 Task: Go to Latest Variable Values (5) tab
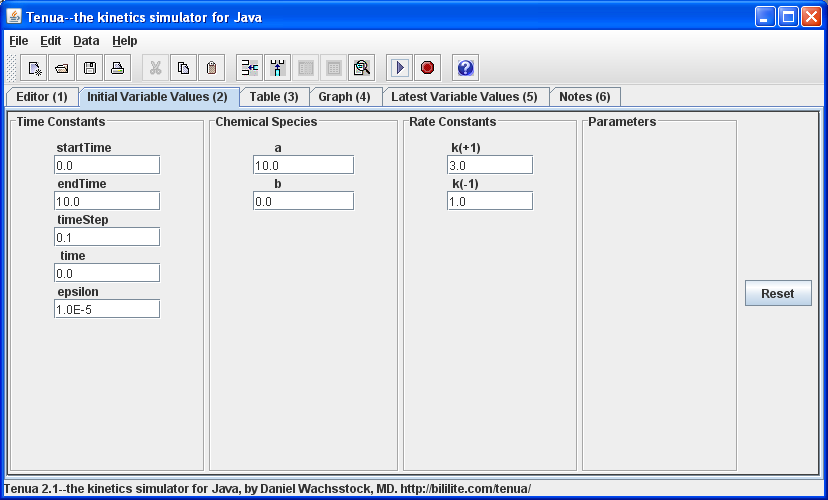click(x=465, y=97)
